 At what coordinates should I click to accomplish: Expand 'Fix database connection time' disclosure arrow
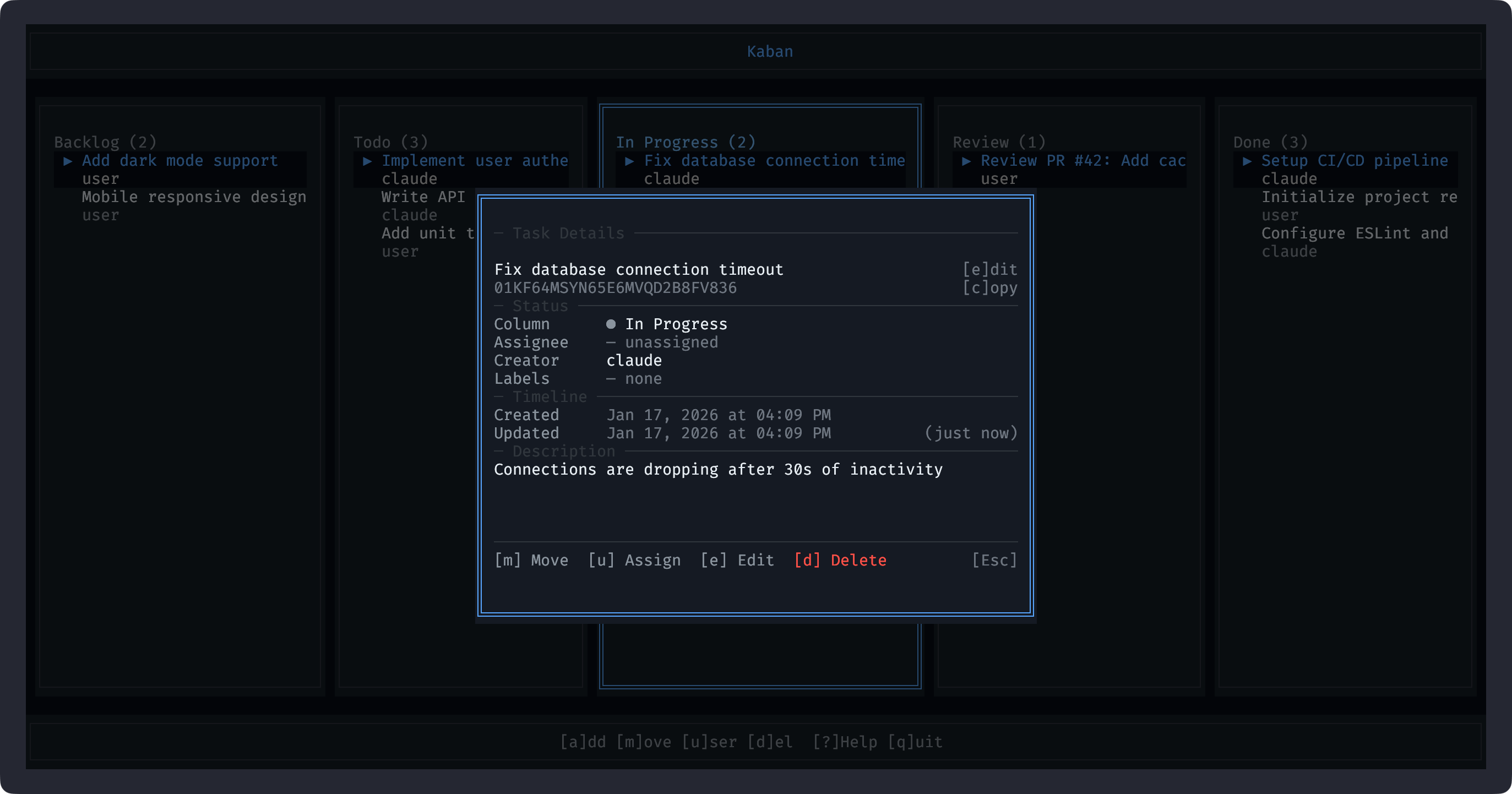click(x=629, y=160)
